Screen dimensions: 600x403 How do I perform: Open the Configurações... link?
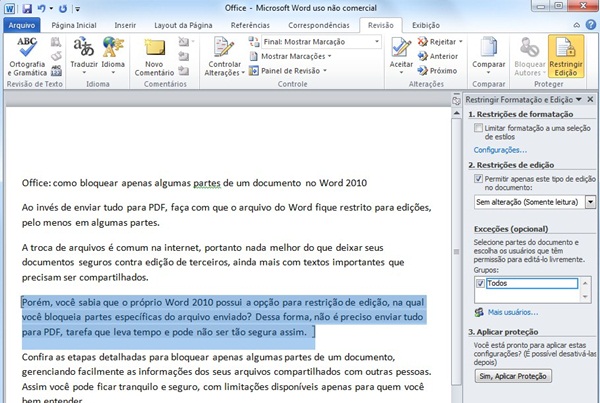tap(500, 150)
